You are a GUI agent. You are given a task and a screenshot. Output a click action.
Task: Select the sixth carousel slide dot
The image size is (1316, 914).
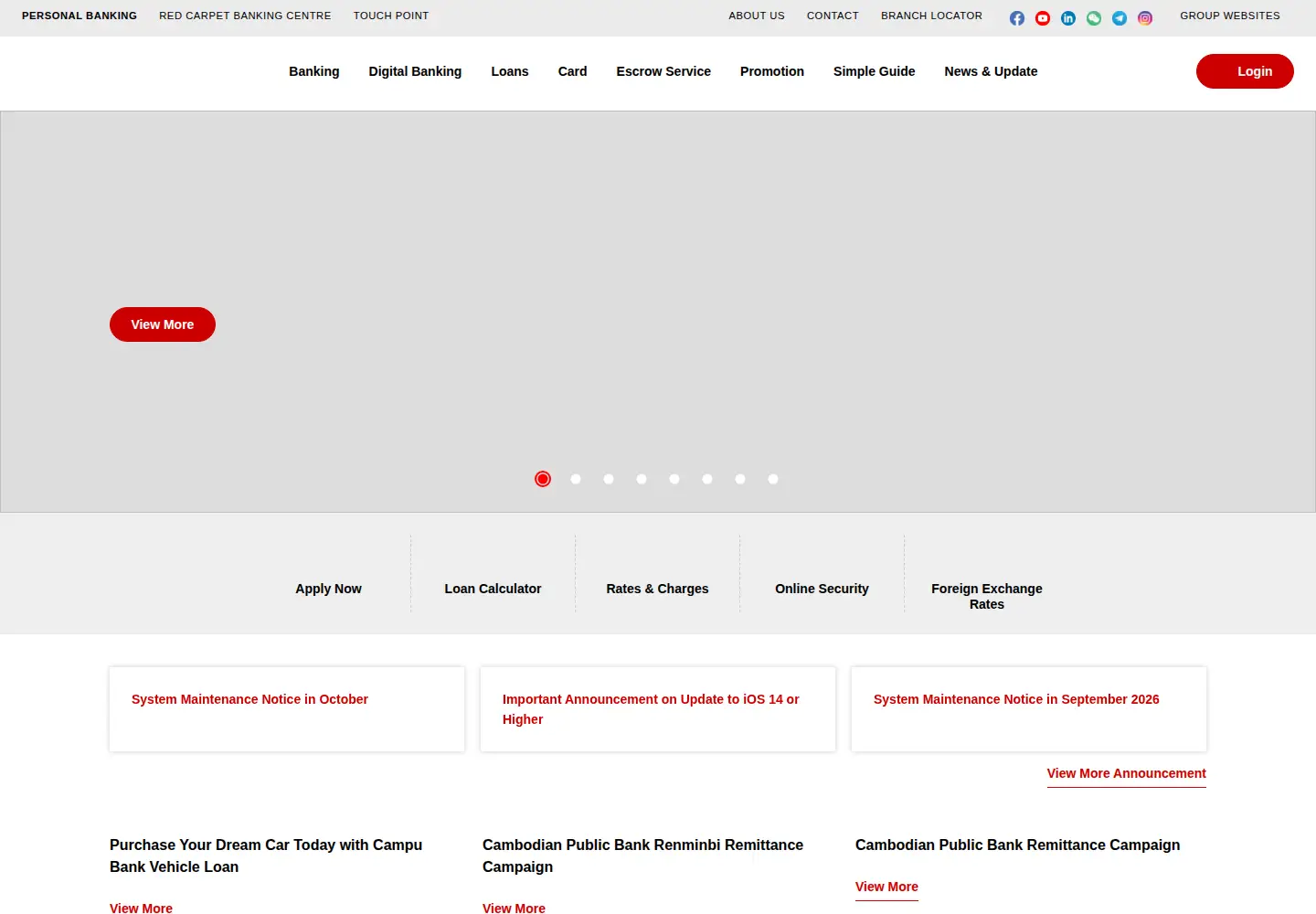click(x=707, y=479)
